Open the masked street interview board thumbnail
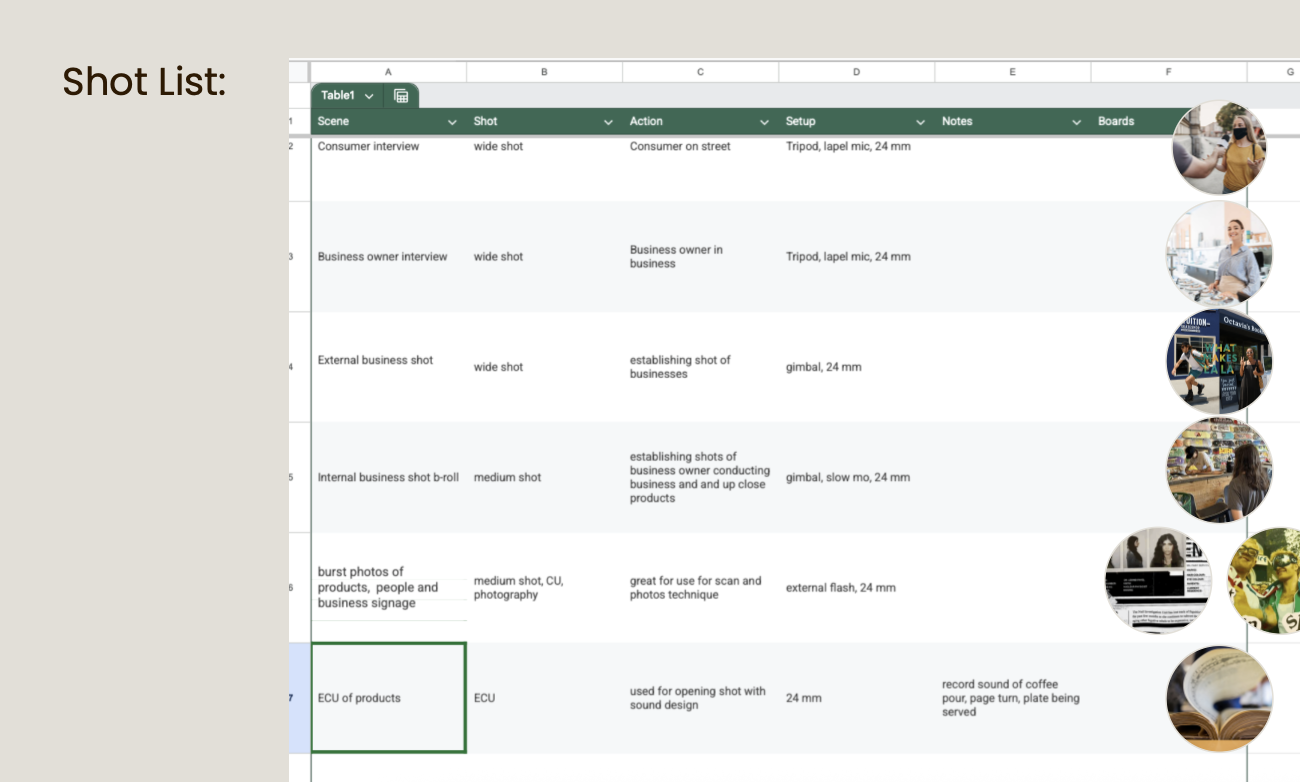Screen dimensions: 1300x782 (x=1219, y=148)
